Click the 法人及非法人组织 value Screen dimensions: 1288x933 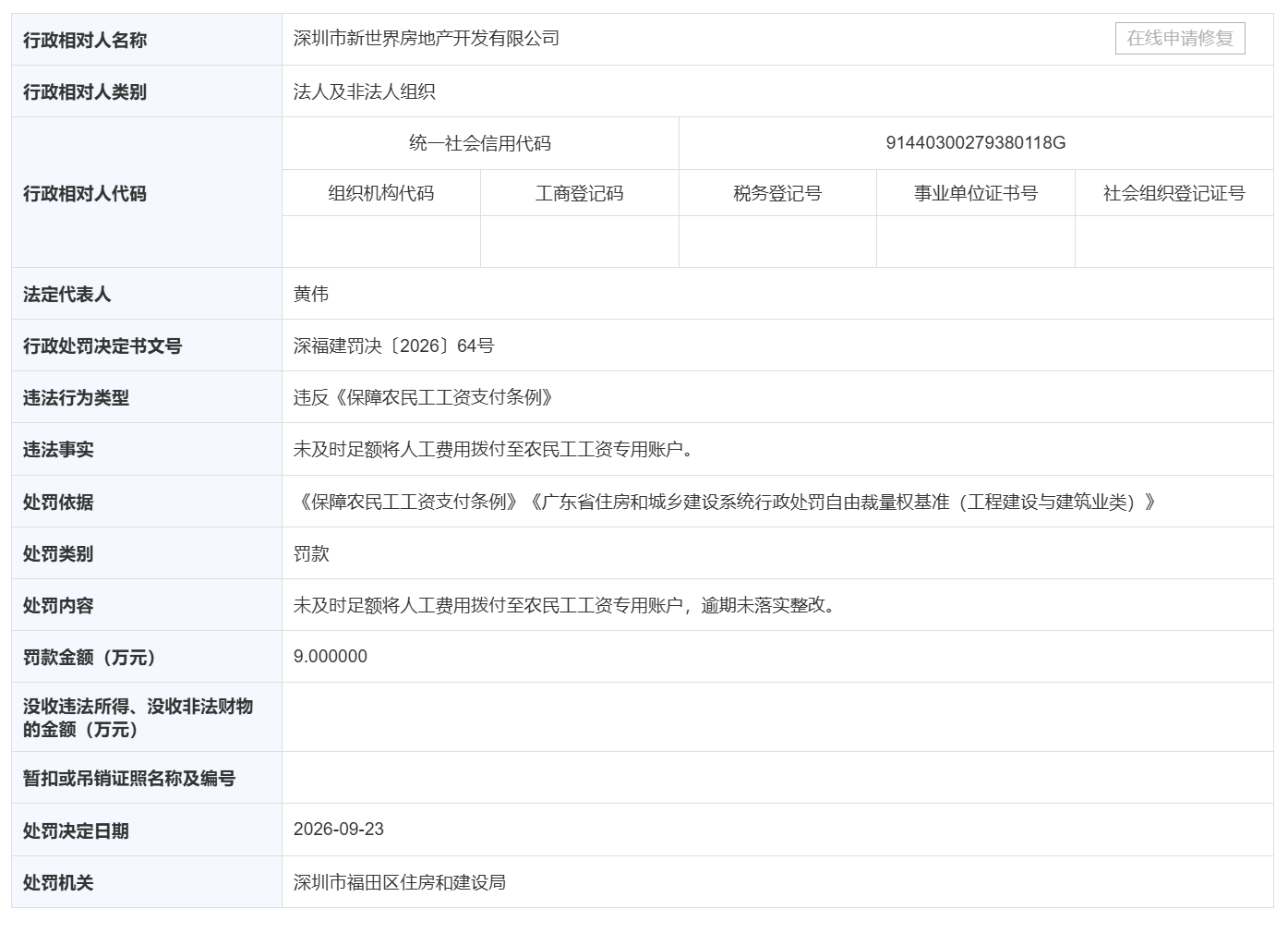pyautogui.click(x=365, y=92)
